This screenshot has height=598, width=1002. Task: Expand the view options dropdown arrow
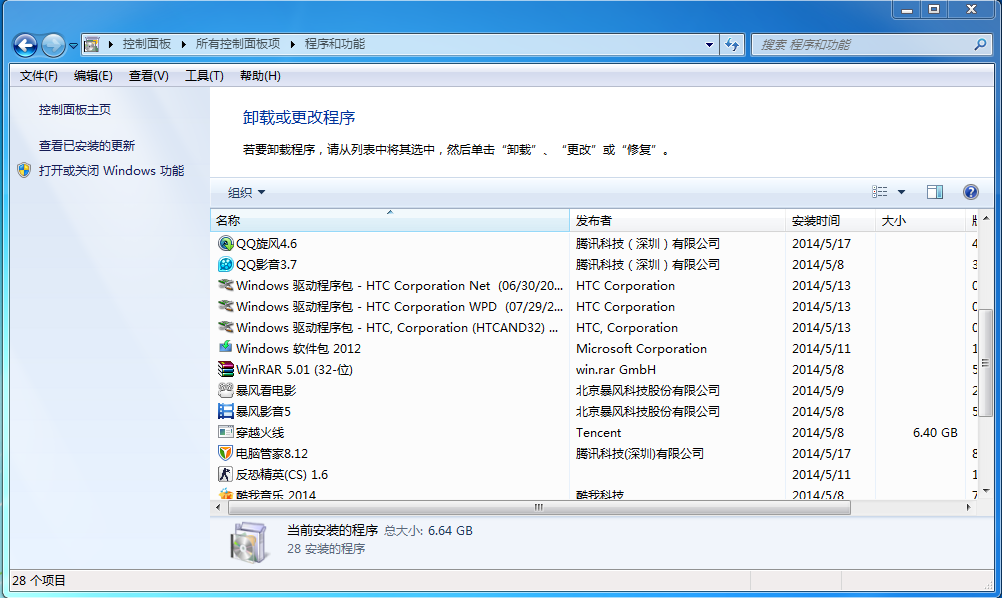coord(901,192)
